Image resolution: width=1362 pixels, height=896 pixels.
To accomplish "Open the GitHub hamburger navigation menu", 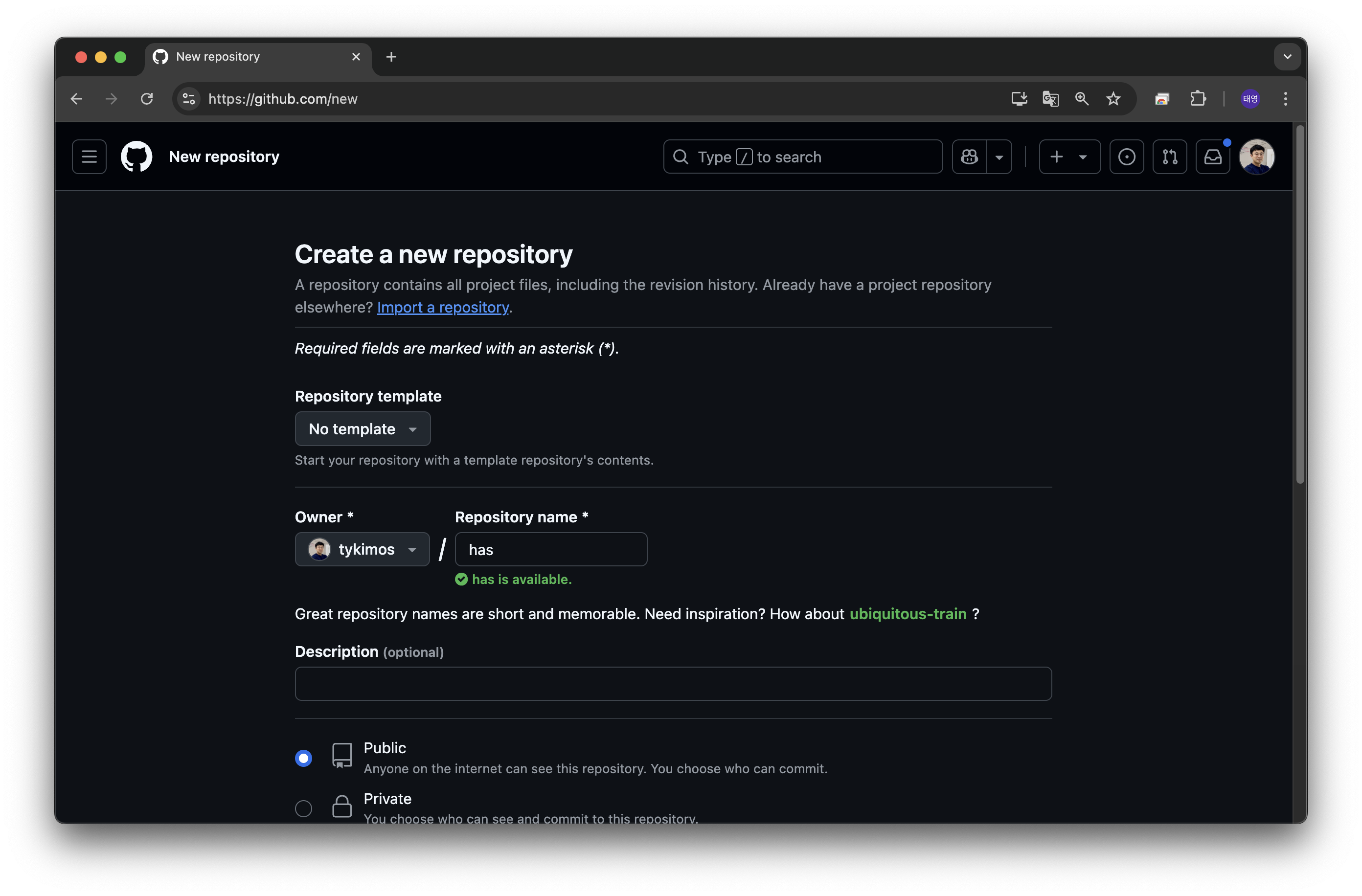I will coord(89,157).
